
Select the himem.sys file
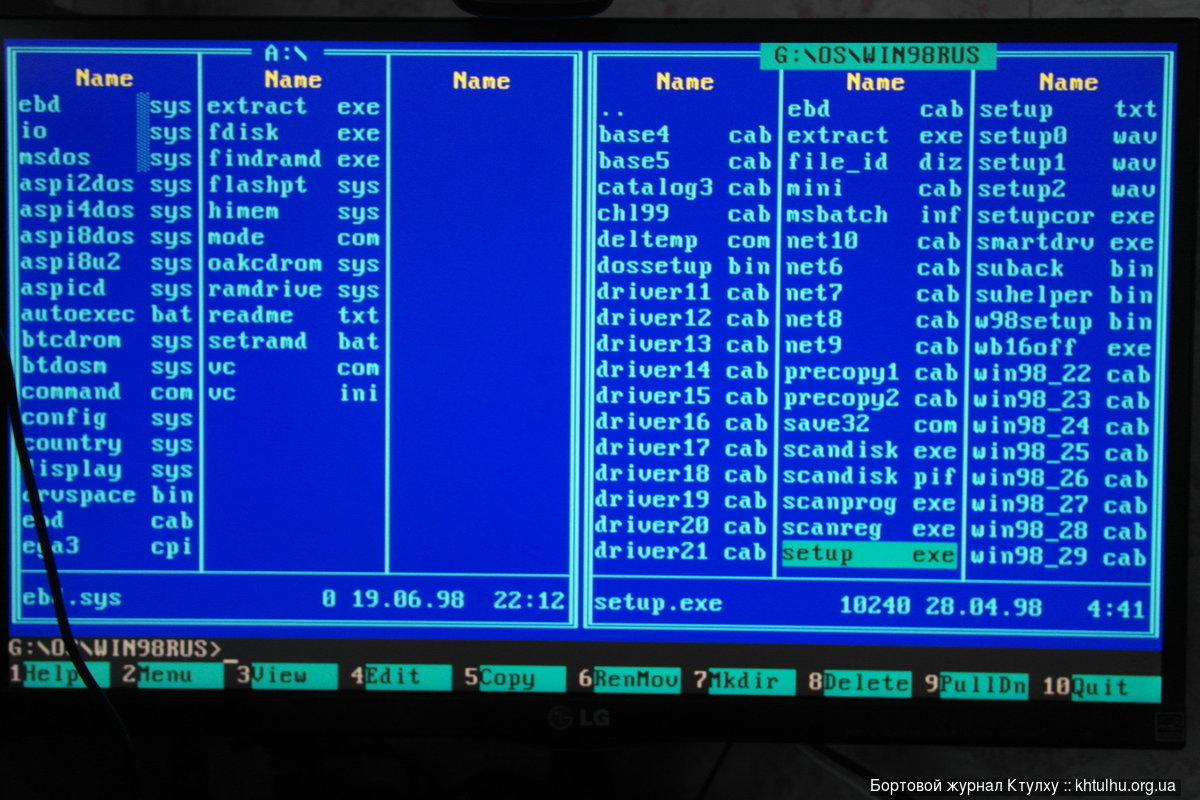click(x=294, y=211)
